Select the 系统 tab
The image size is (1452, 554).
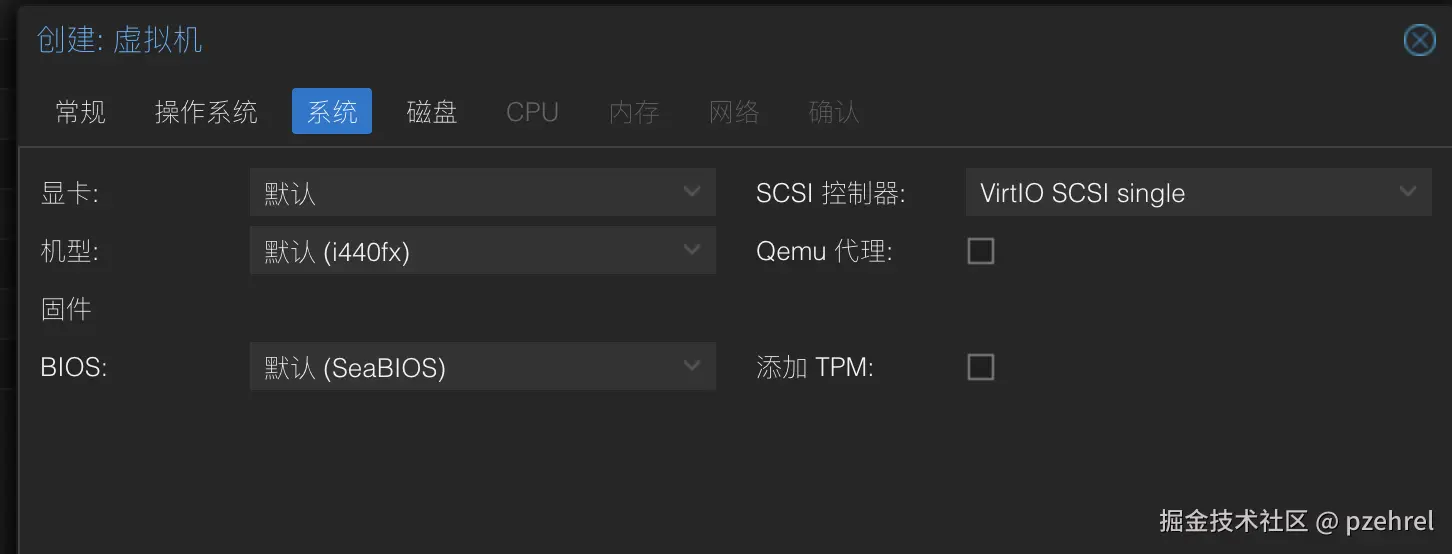pyautogui.click(x=332, y=111)
